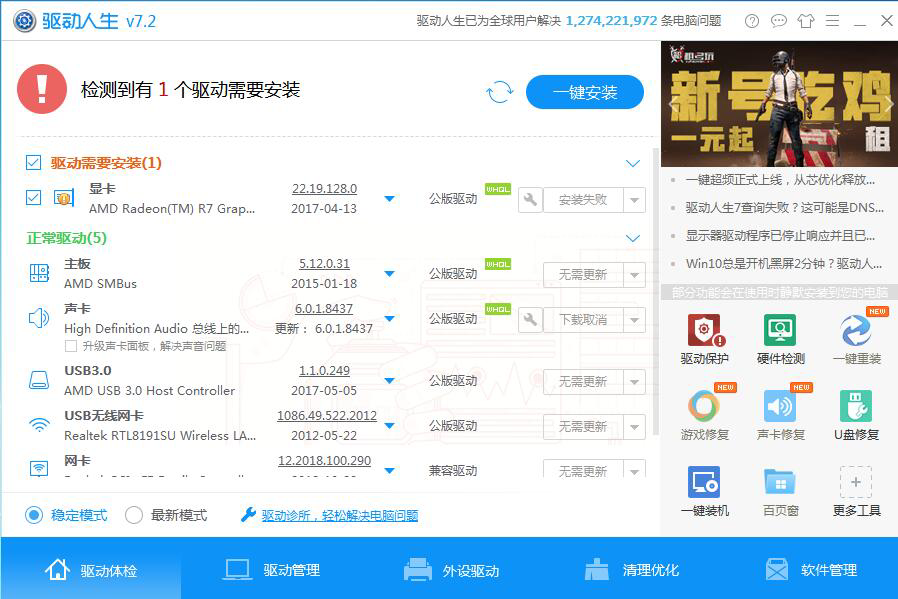The height and width of the screenshot is (599, 898).
Task: Switch to 清理优化 tab
Action: (x=631, y=570)
